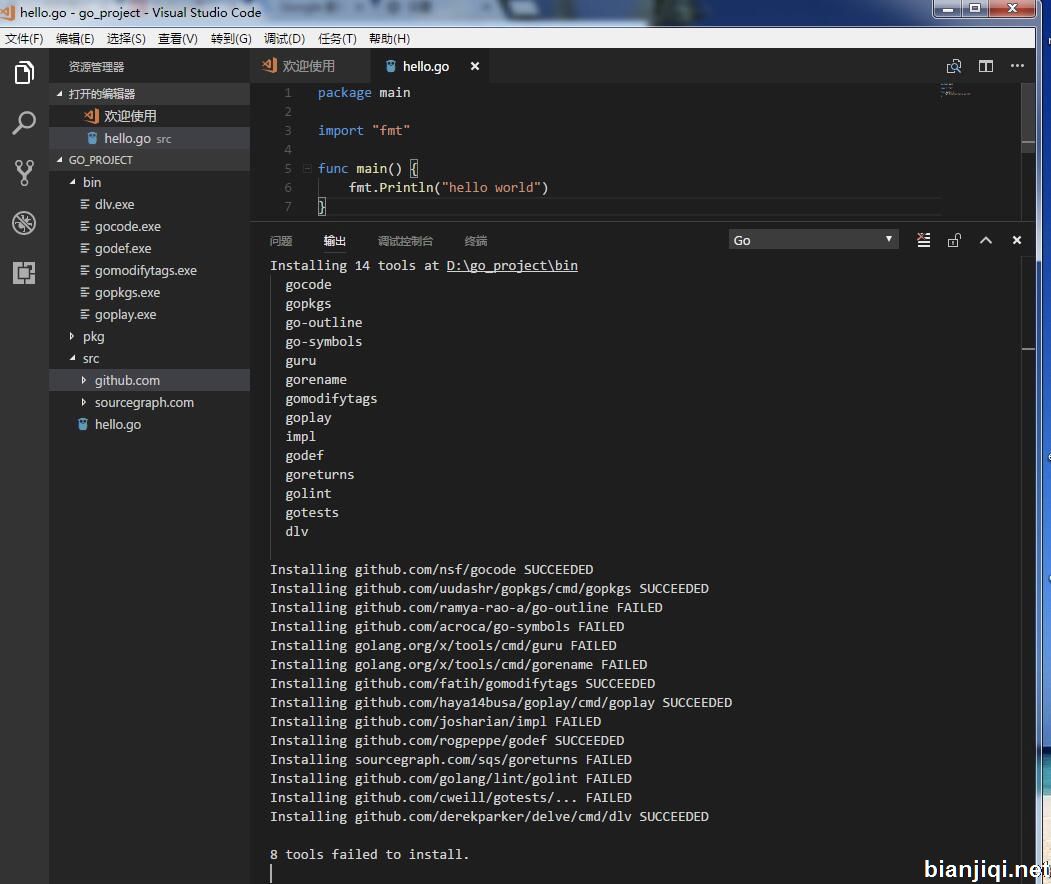Select gomodifytags.exe file
This screenshot has height=884, width=1051.
[x=149, y=270]
